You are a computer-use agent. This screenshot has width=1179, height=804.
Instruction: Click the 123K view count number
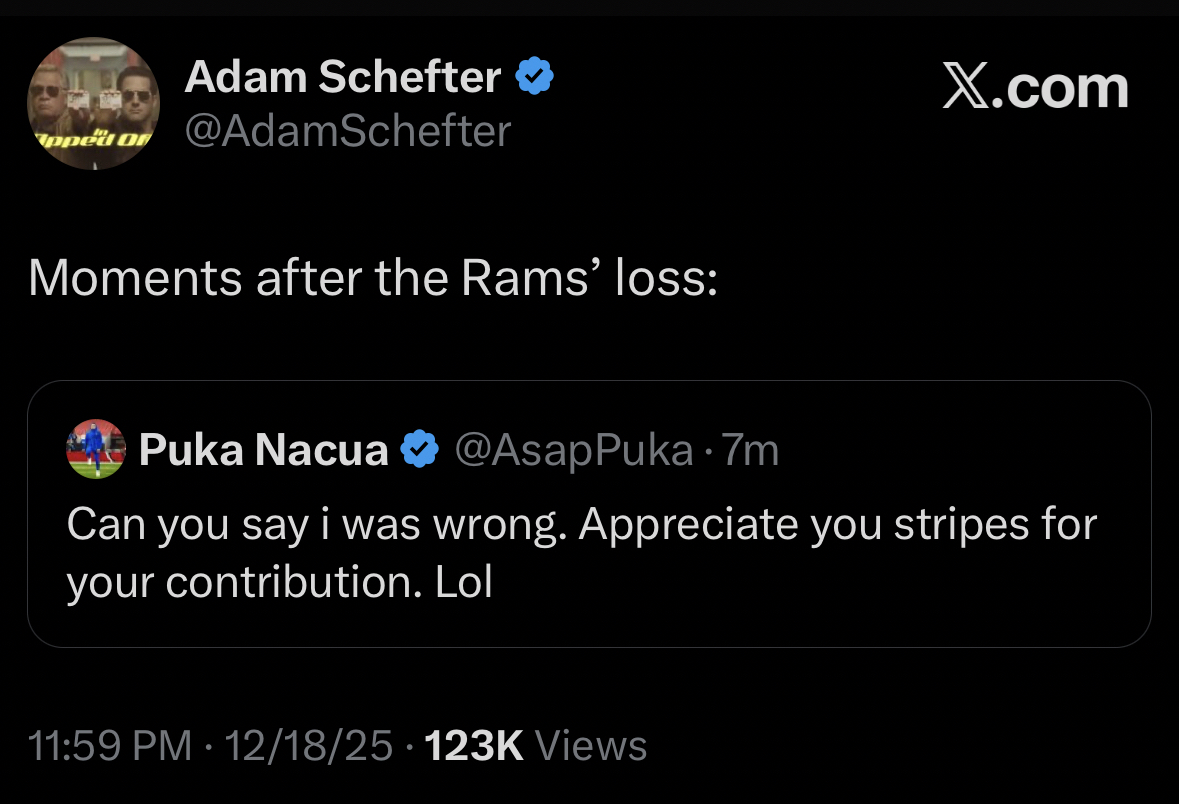tap(474, 746)
